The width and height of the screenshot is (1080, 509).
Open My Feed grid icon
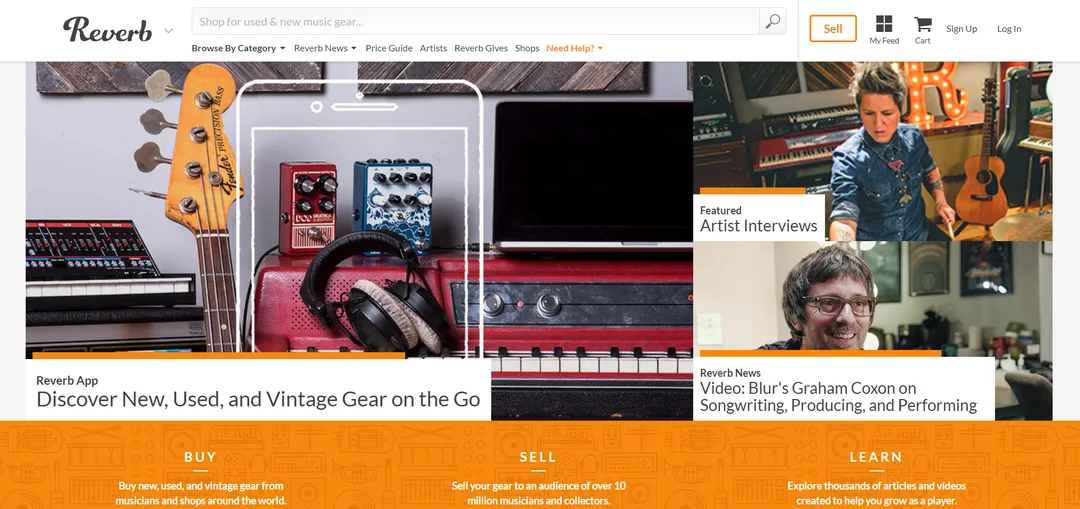point(884,24)
